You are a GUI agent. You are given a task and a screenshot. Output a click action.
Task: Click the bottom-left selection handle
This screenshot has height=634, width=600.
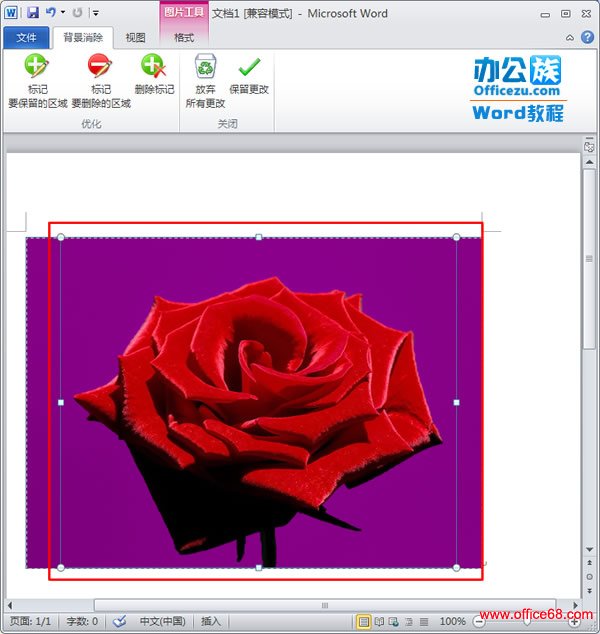pyautogui.click(x=61, y=568)
